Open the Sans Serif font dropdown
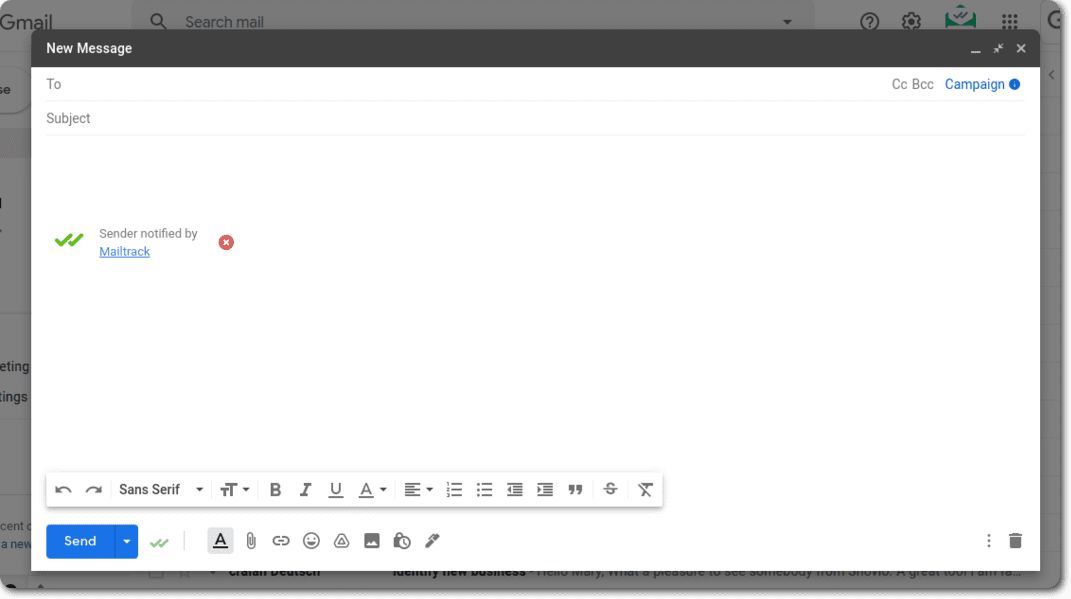Image resolution: width=1071 pixels, height=599 pixels. pos(160,490)
